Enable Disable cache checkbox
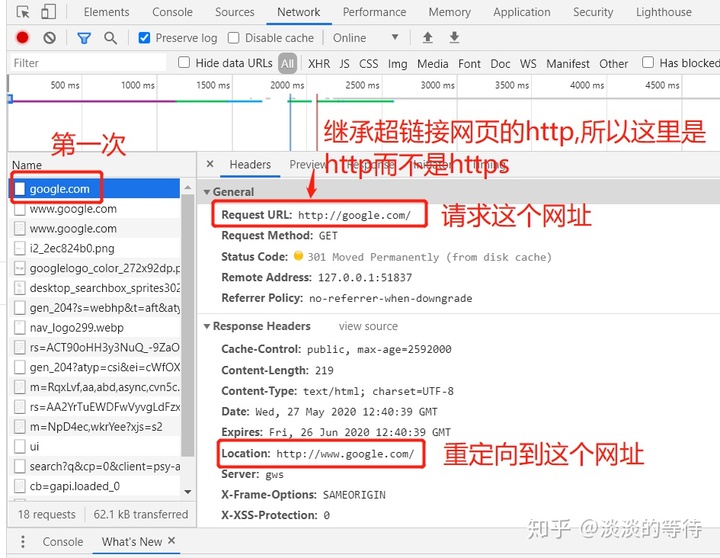The image size is (720, 558). (x=234, y=38)
